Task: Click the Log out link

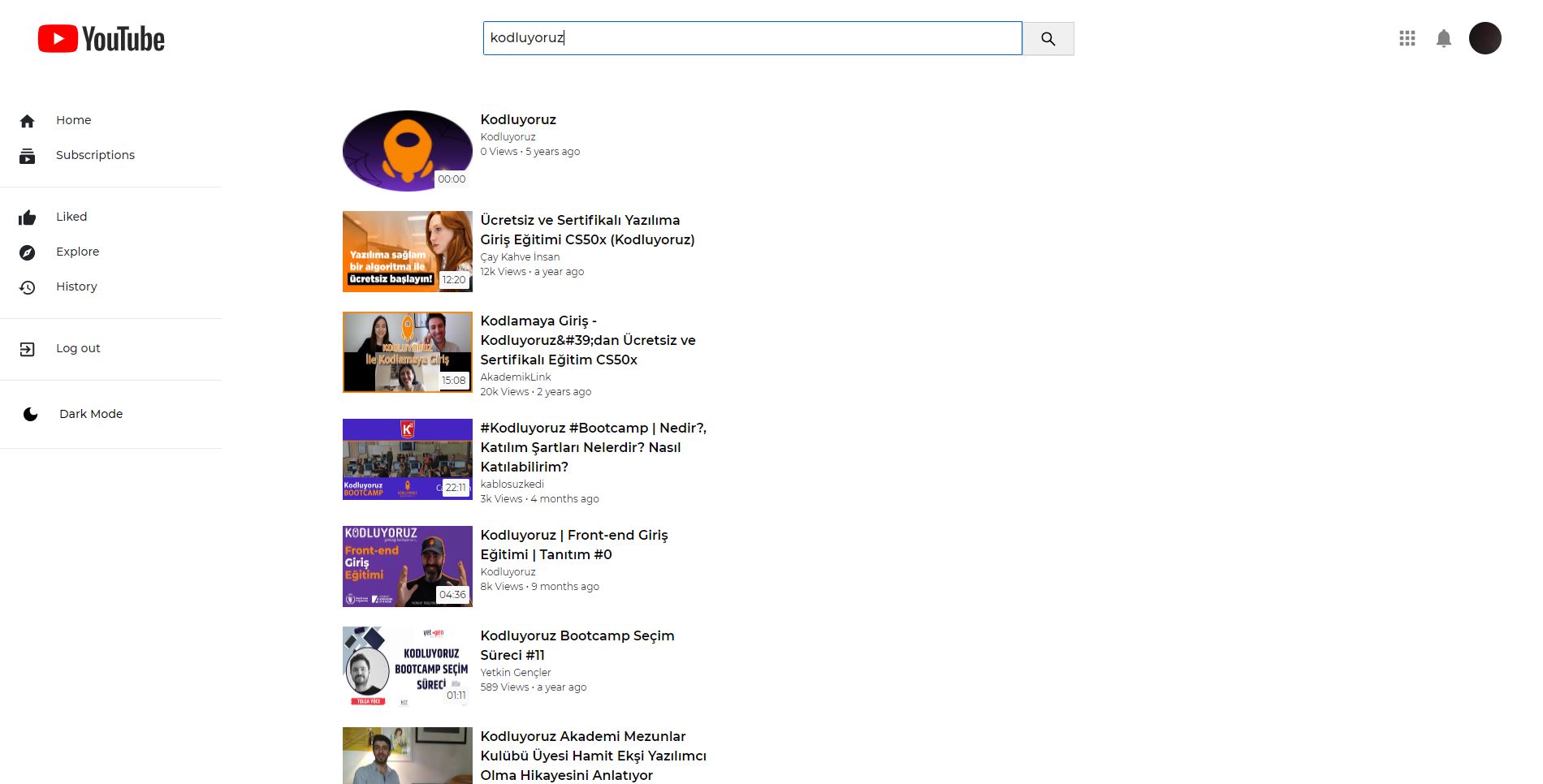Action: (x=78, y=348)
